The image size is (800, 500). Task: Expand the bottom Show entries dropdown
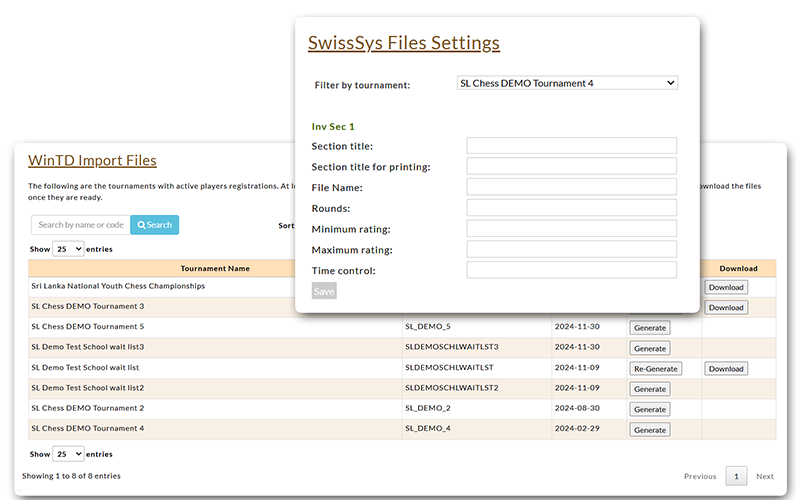click(x=71, y=453)
